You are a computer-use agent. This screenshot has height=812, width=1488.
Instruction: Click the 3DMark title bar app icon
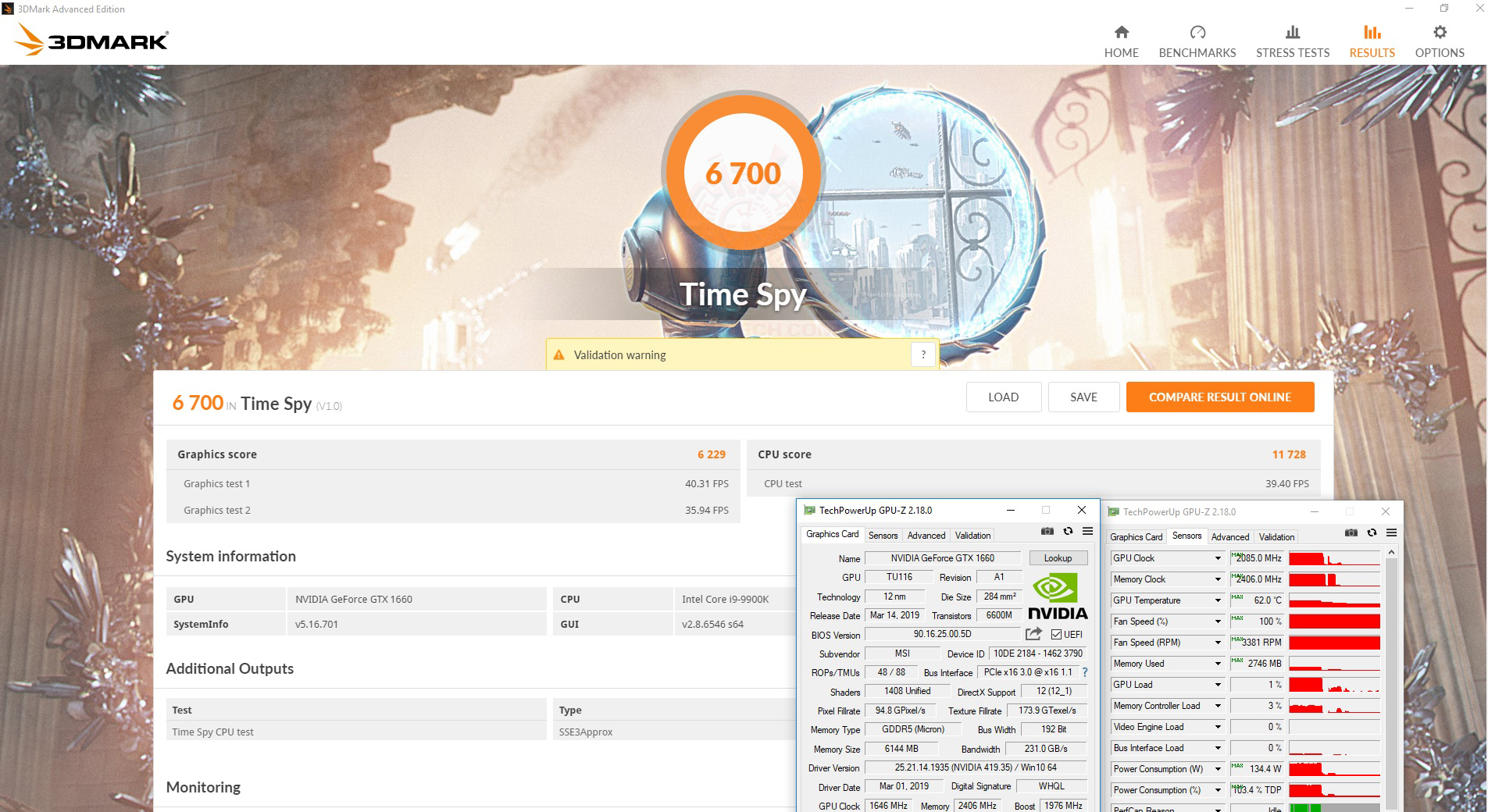(9, 9)
